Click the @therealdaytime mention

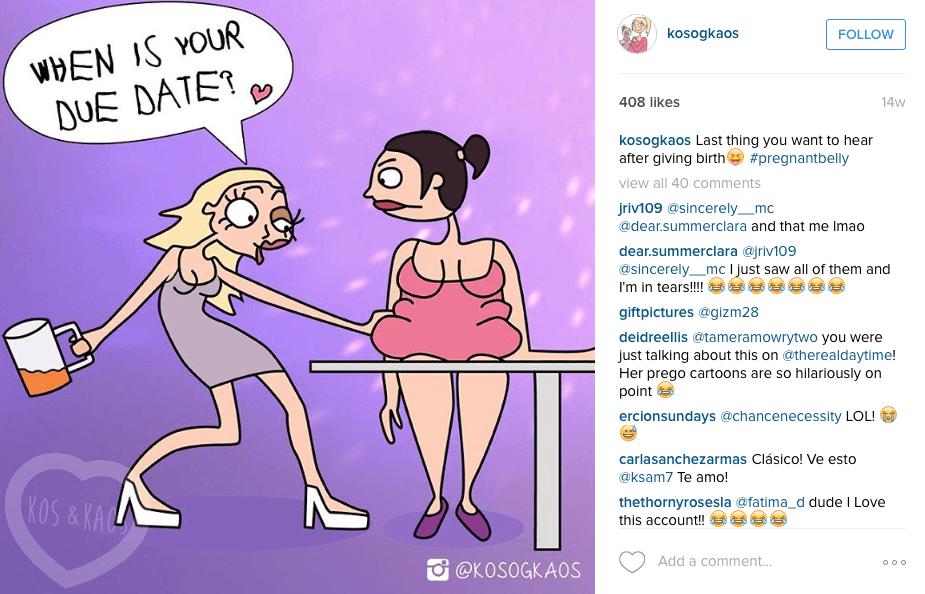(x=837, y=355)
